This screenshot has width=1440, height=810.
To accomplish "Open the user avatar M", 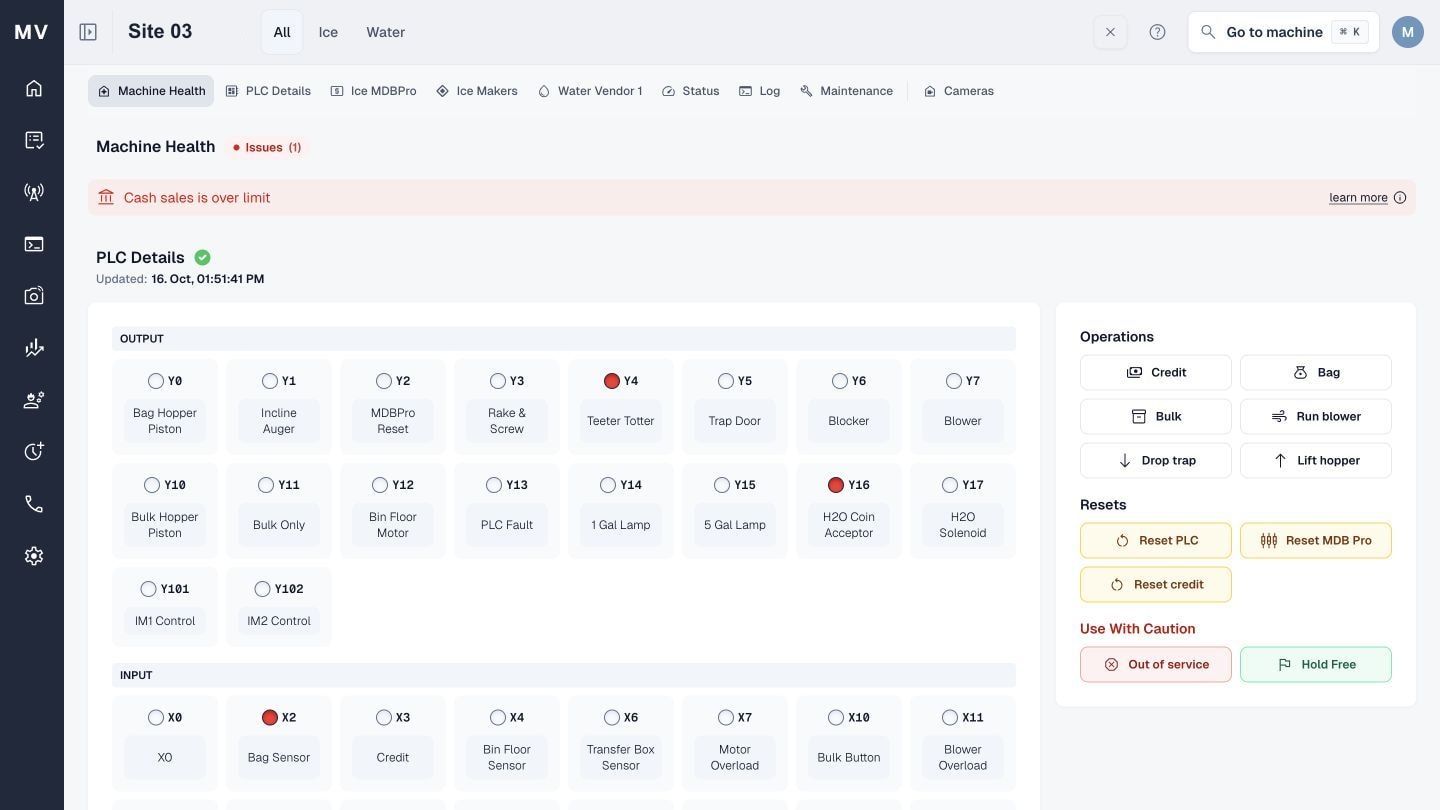I will click(1408, 32).
